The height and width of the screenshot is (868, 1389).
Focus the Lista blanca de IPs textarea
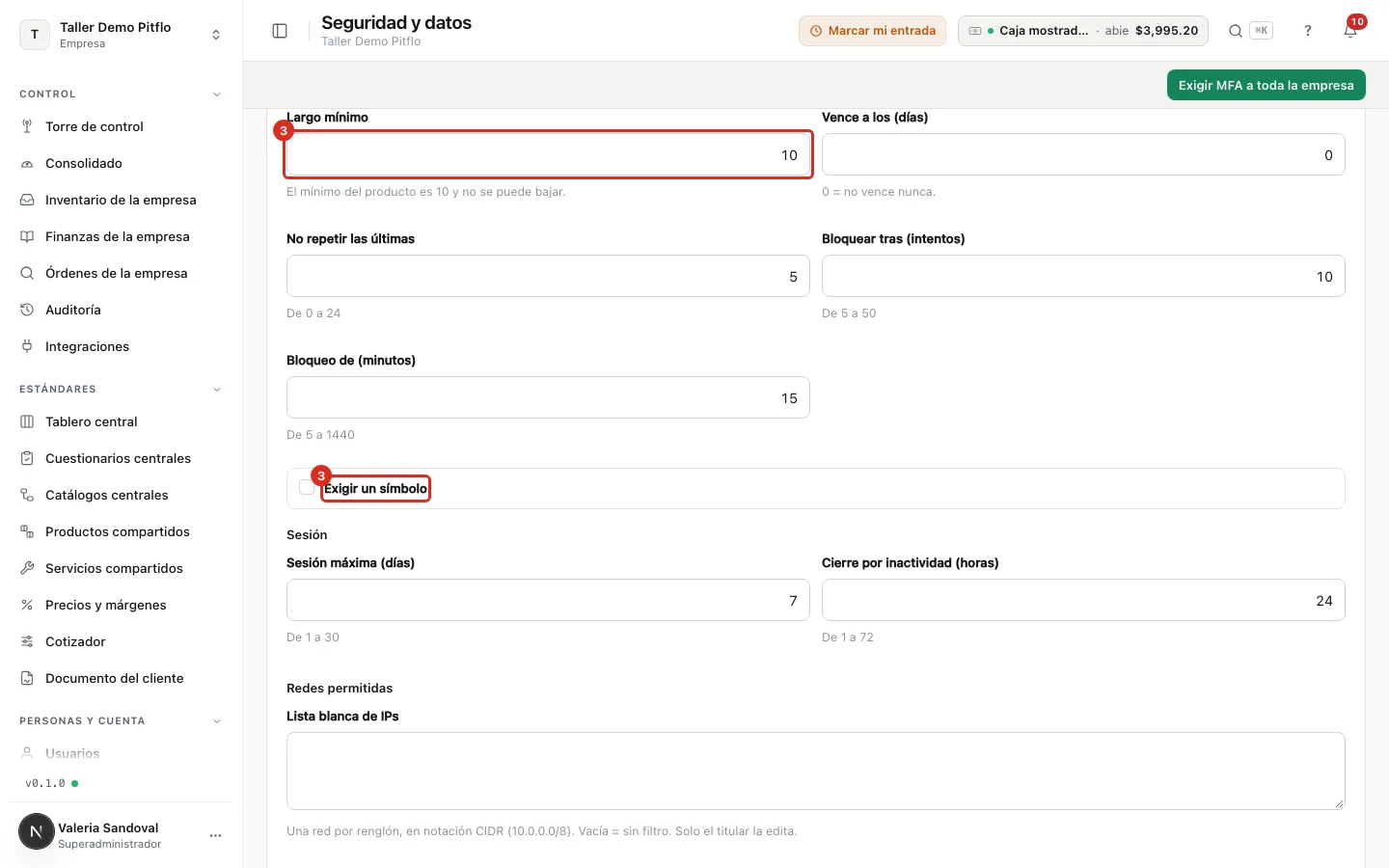point(815,771)
